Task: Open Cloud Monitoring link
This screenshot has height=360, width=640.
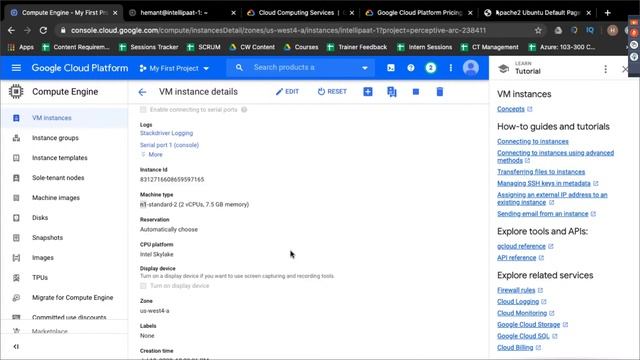Action: [x=522, y=313]
